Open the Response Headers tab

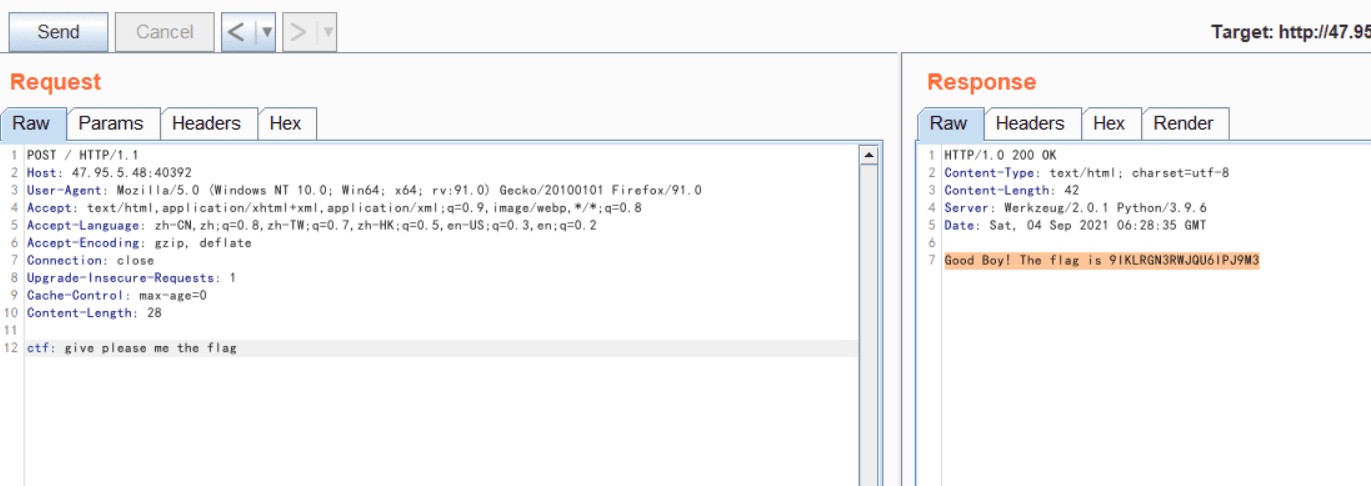1029,124
